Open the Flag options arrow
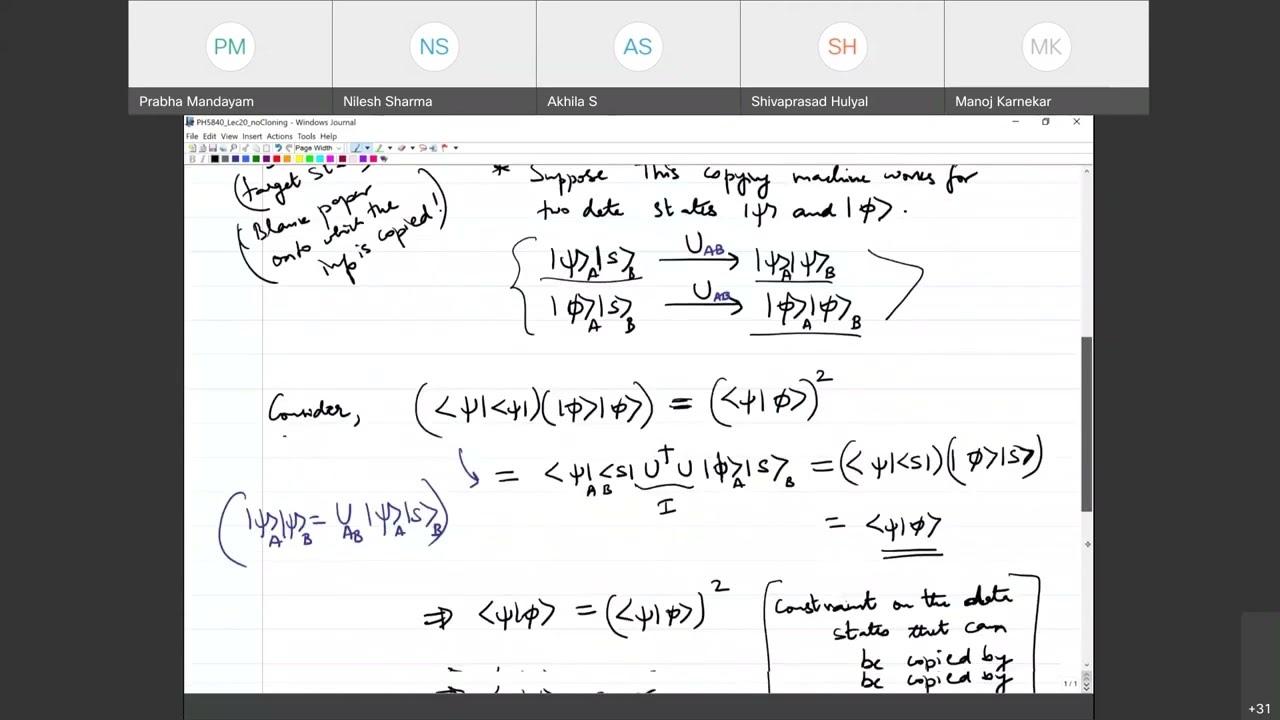 455,148
